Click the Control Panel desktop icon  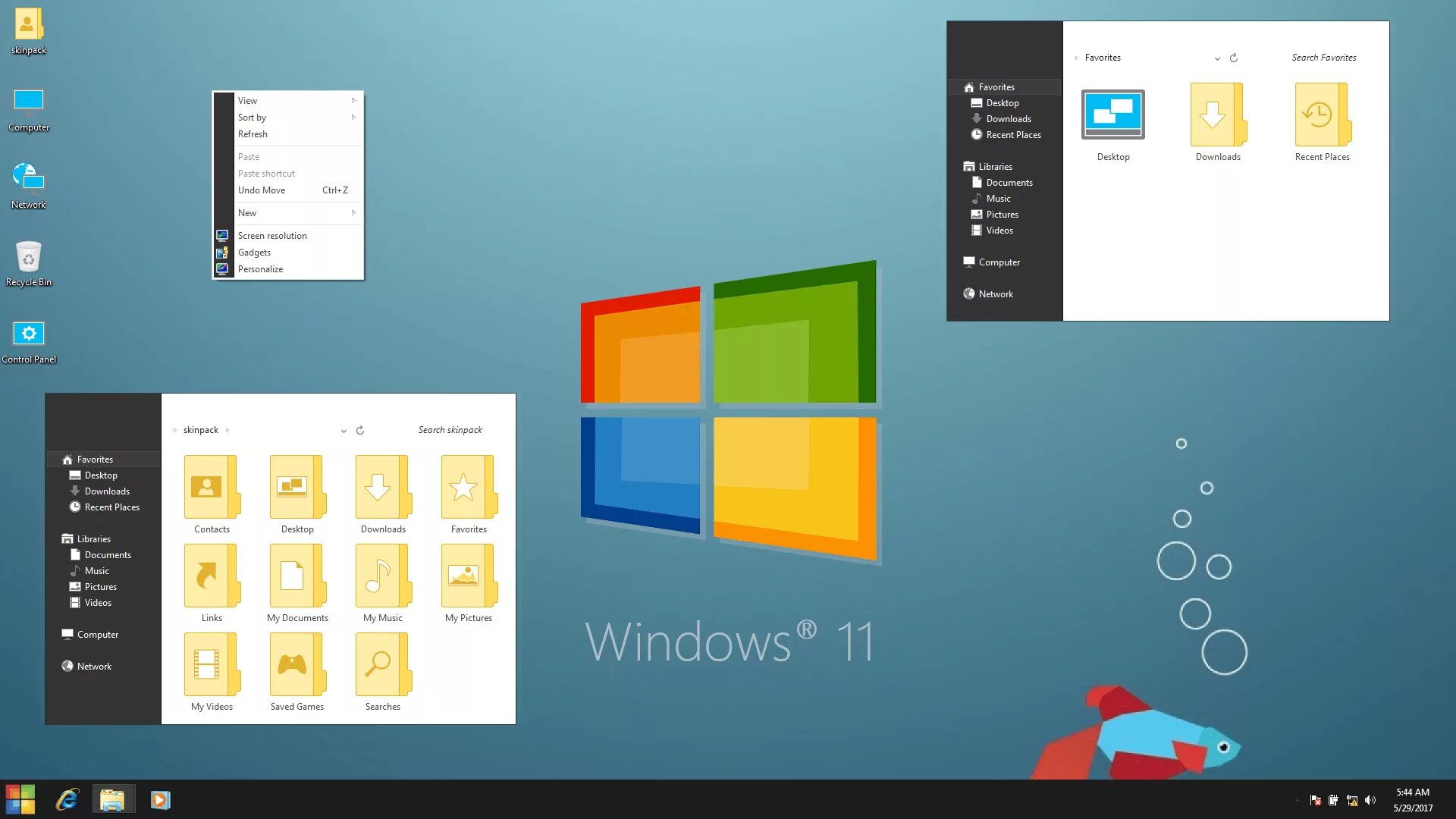[x=29, y=333]
